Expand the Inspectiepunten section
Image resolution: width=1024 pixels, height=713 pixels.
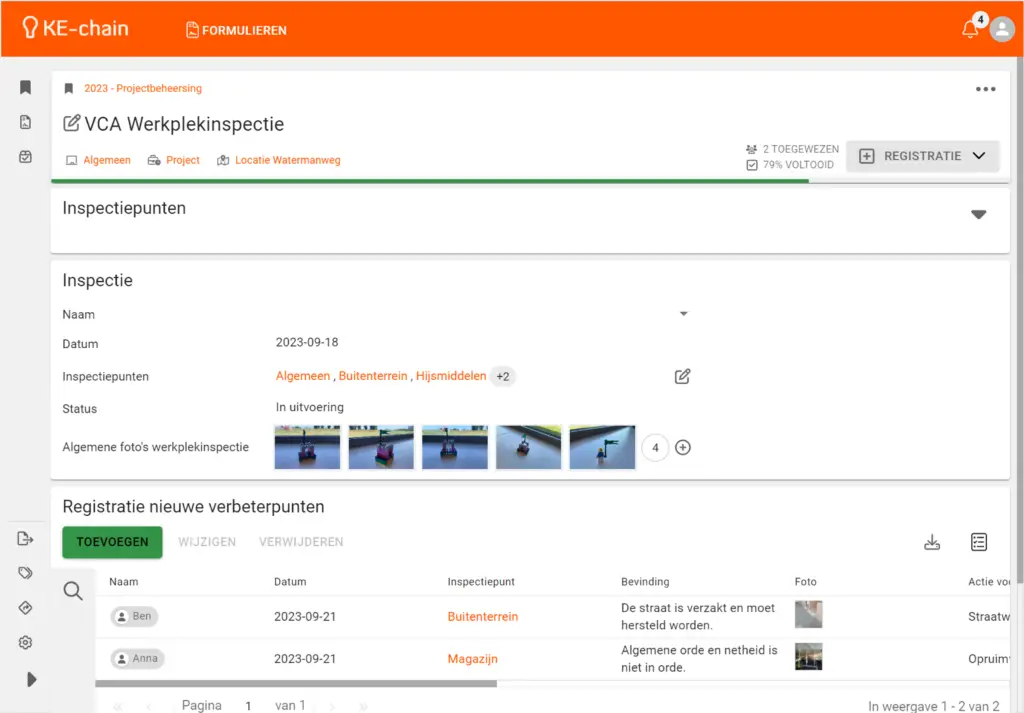click(978, 214)
